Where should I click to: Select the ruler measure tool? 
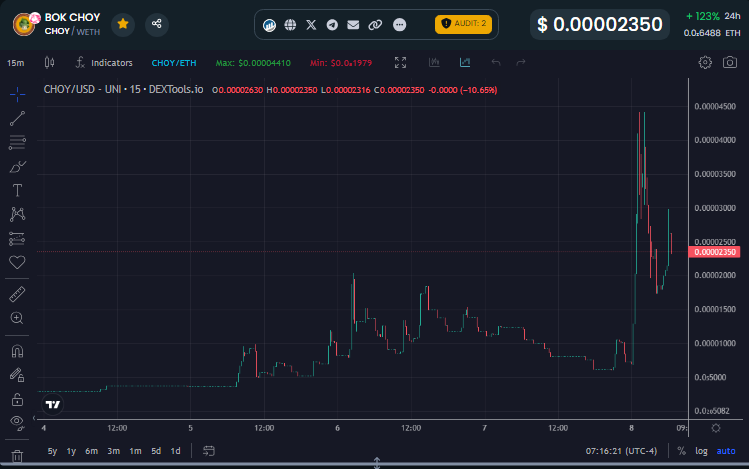(17, 294)
